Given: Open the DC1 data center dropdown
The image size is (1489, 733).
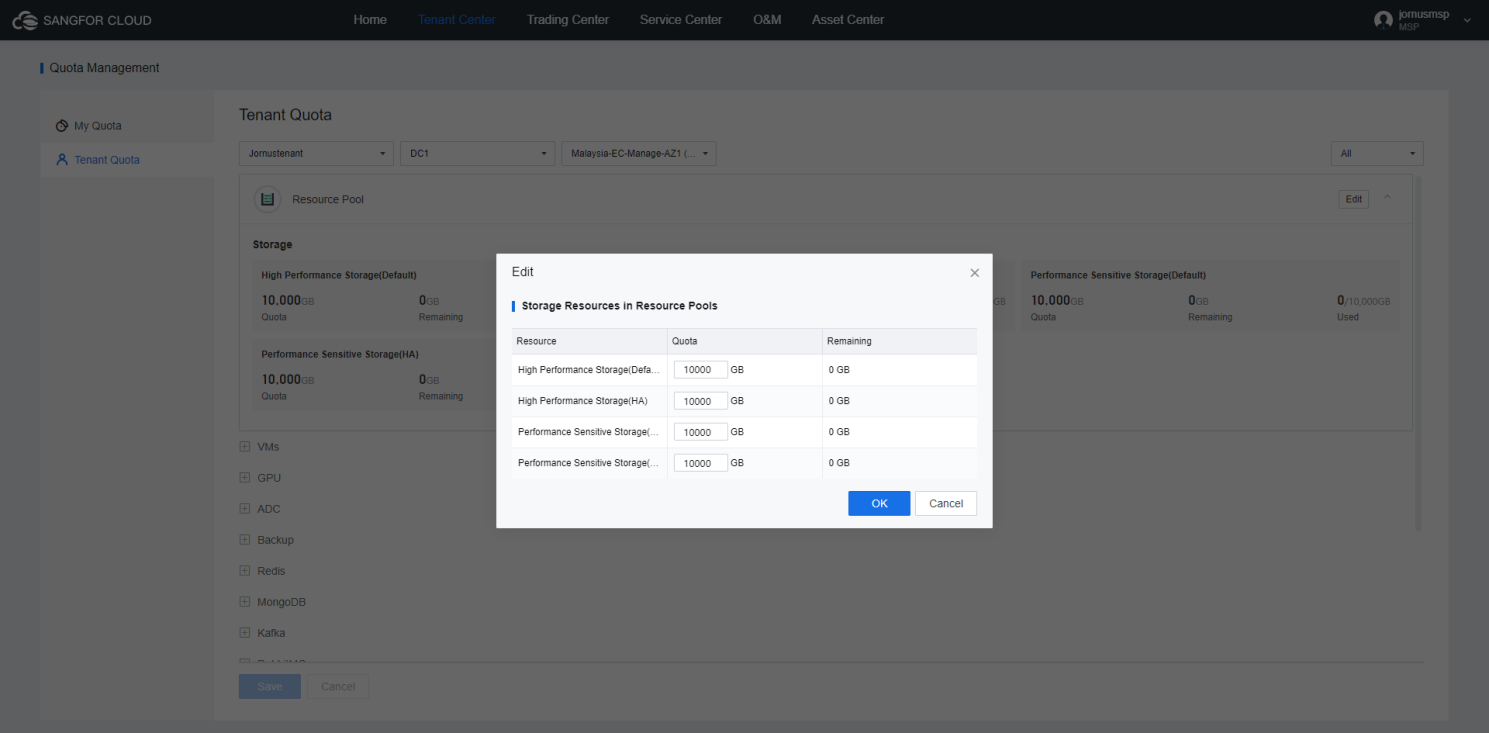Looking at the screenshot, I should pyautogui.click(x=478, y=154).
